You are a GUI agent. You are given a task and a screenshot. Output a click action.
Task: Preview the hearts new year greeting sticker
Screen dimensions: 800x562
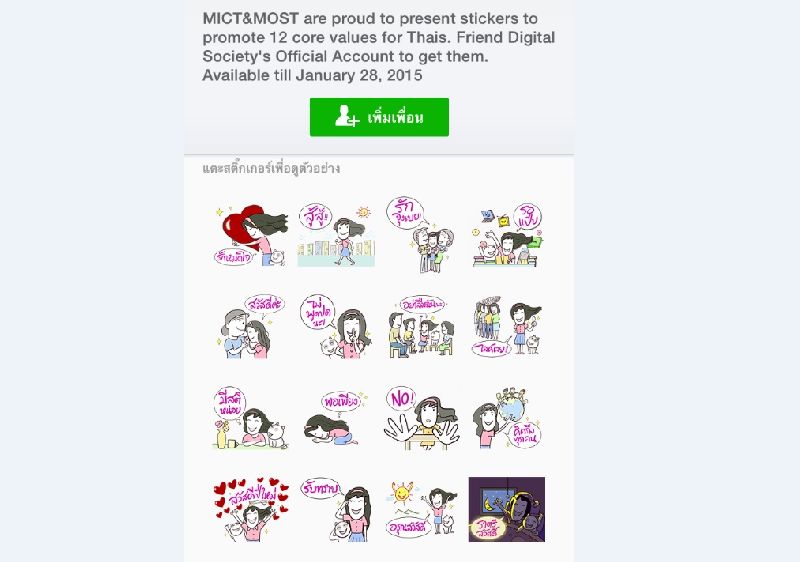(251, 509)
